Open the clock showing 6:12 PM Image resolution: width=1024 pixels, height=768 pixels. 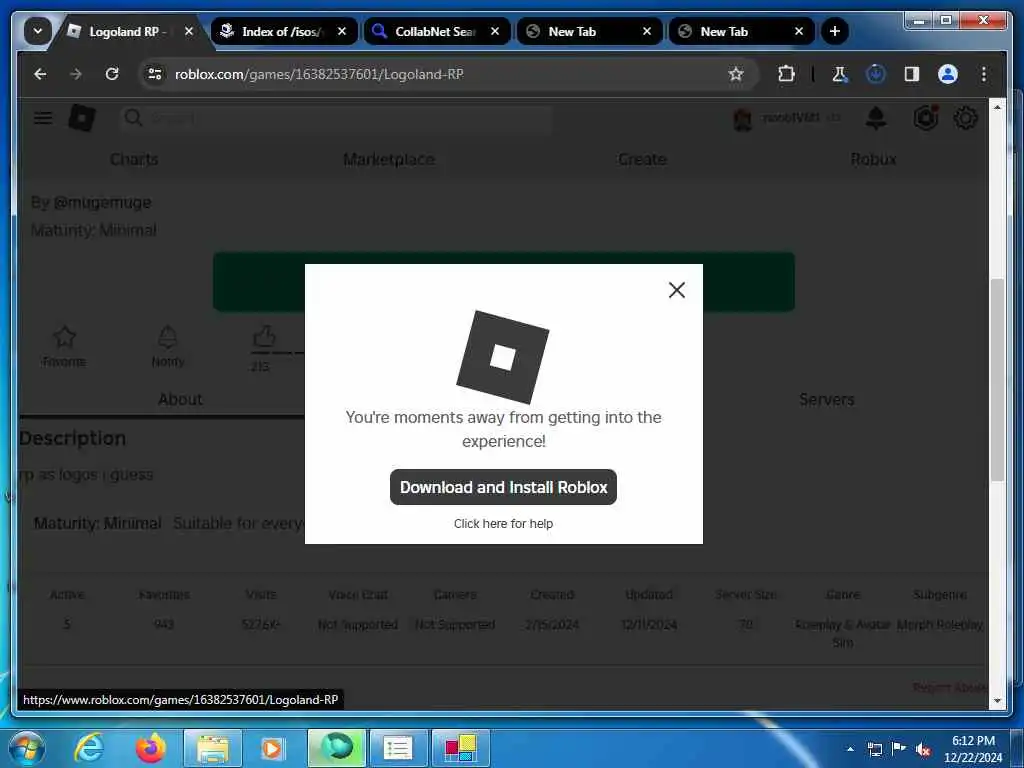(973, 749)
